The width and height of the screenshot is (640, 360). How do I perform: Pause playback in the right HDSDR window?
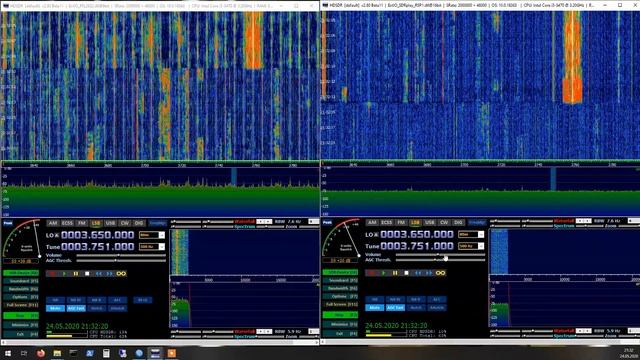tap(395, 273)
